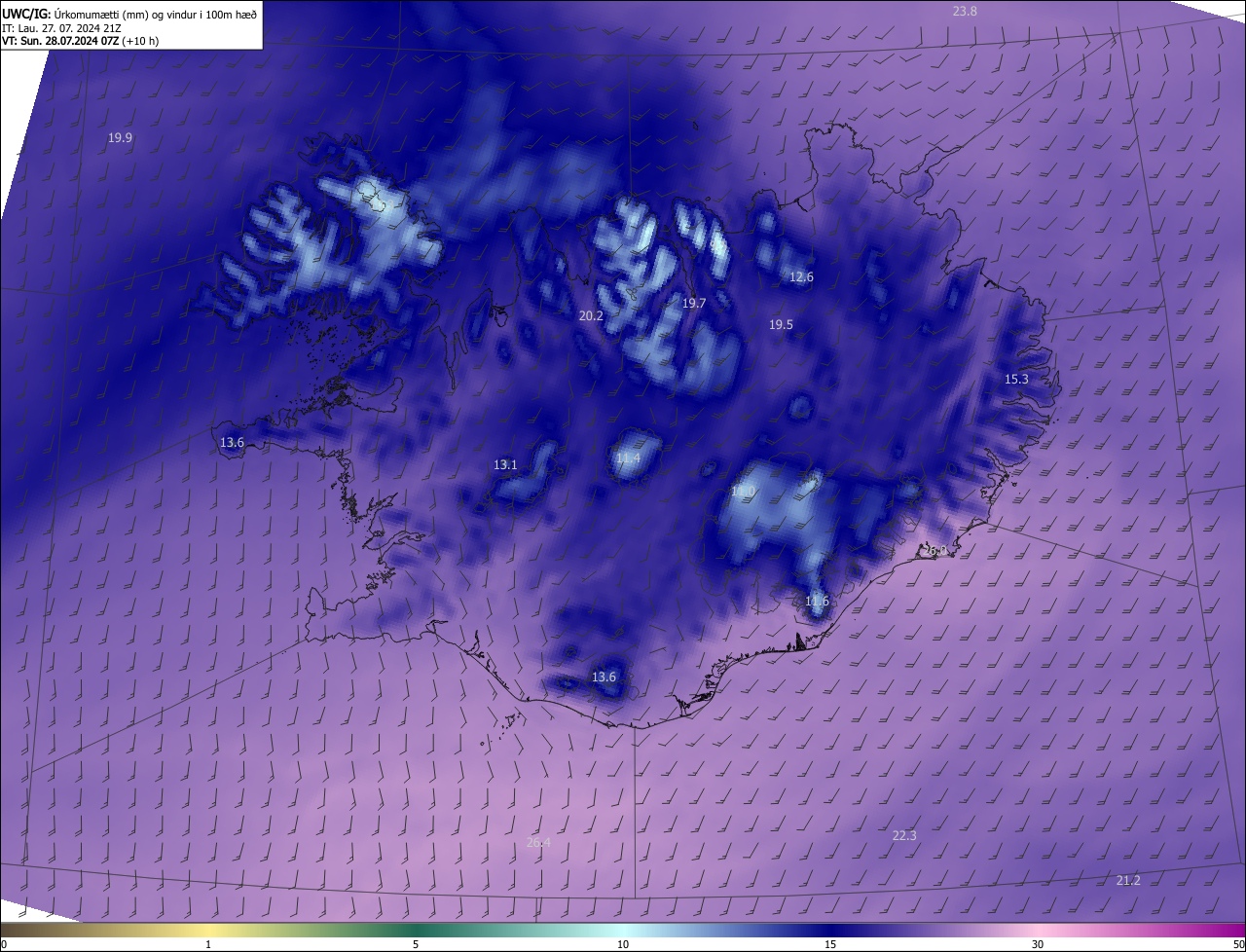Click the 19.7 value label
Screen dimensions: 1246x952
694,304
